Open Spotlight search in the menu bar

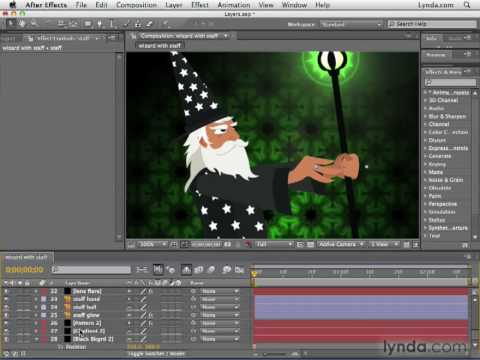[x=467, y=5]
